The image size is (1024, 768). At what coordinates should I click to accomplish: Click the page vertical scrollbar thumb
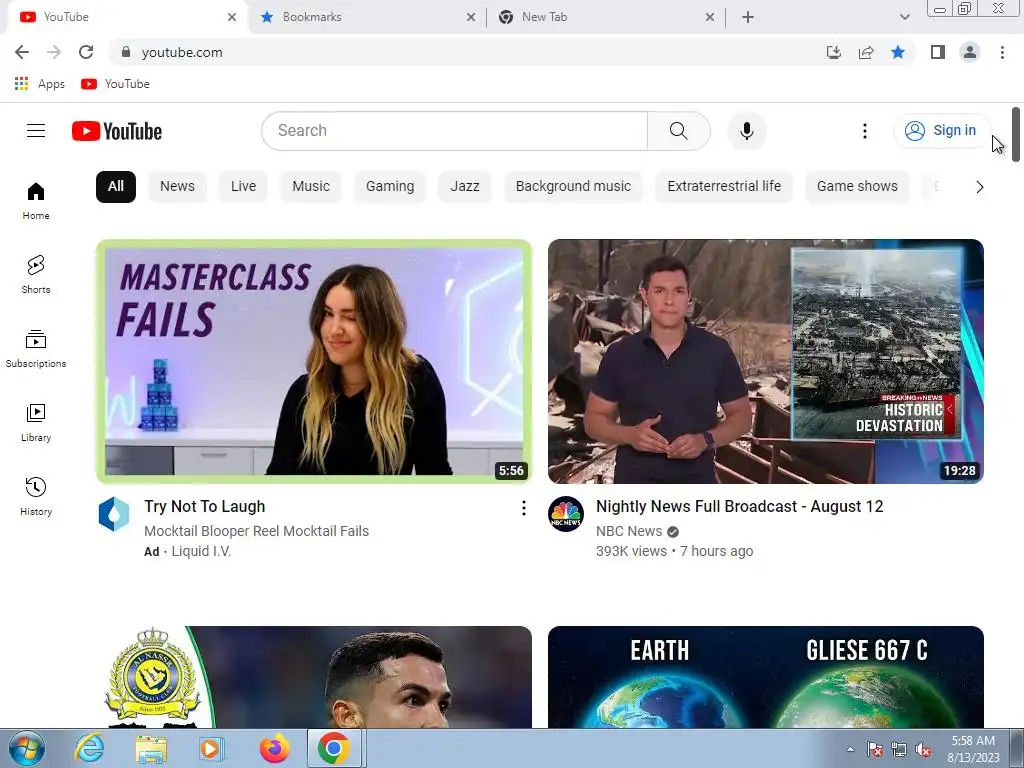tap(1016, 135)
